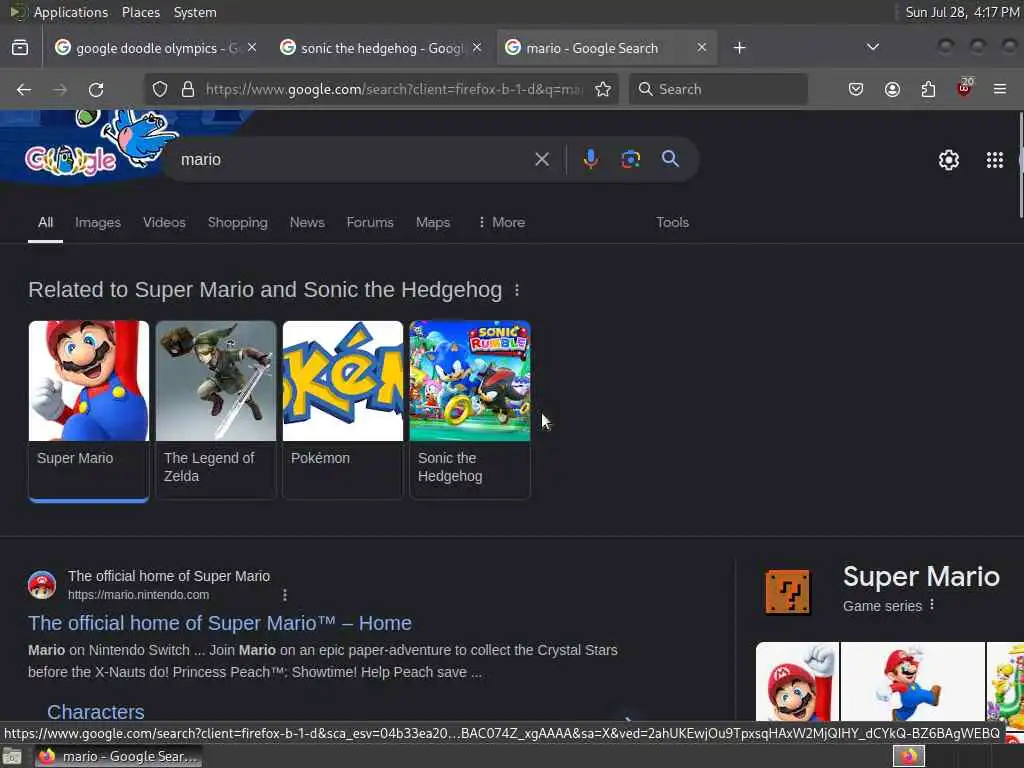
Task: Click the Firefox icon in the system tray
Action: 909,756
